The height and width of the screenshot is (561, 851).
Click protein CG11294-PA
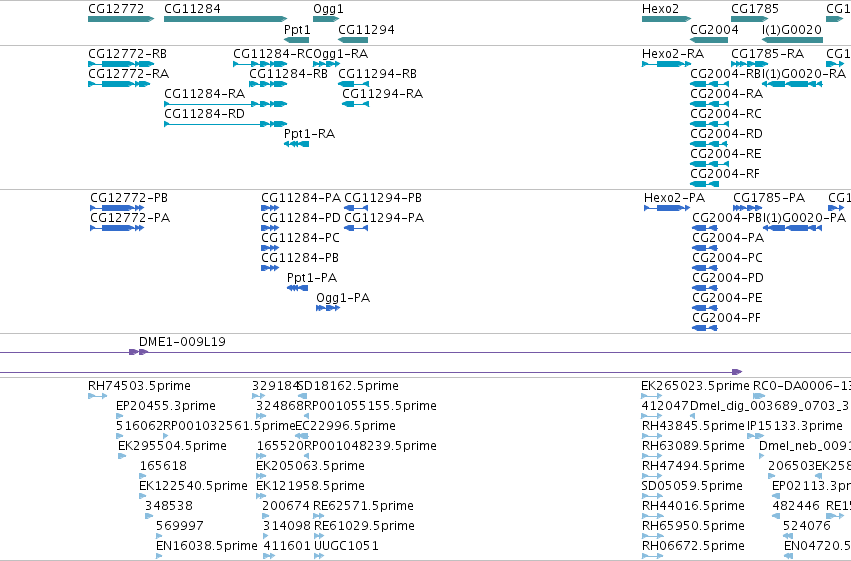click(x=356, y=228)
